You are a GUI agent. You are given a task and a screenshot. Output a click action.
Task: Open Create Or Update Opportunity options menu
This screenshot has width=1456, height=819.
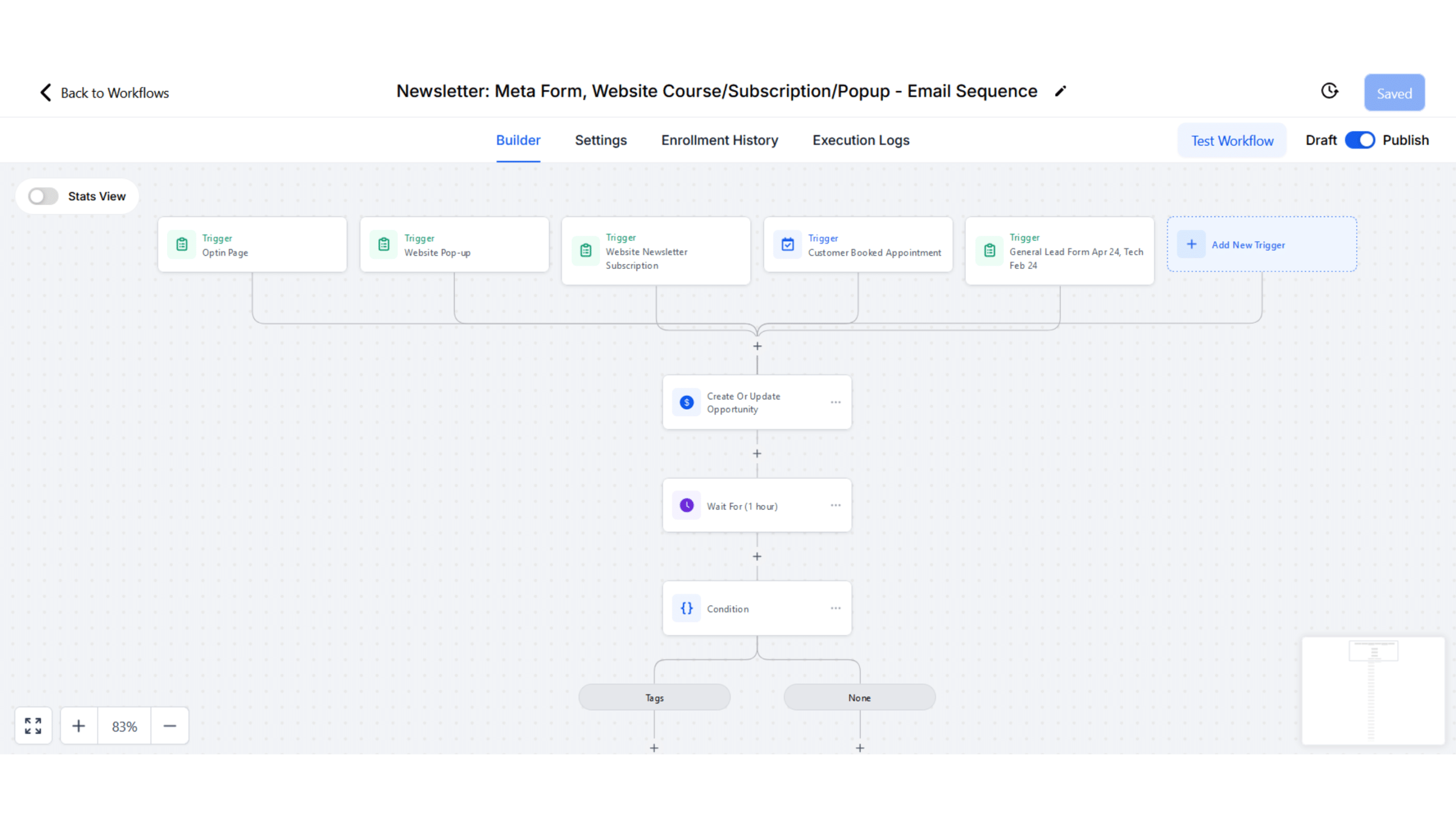point(835,402)
